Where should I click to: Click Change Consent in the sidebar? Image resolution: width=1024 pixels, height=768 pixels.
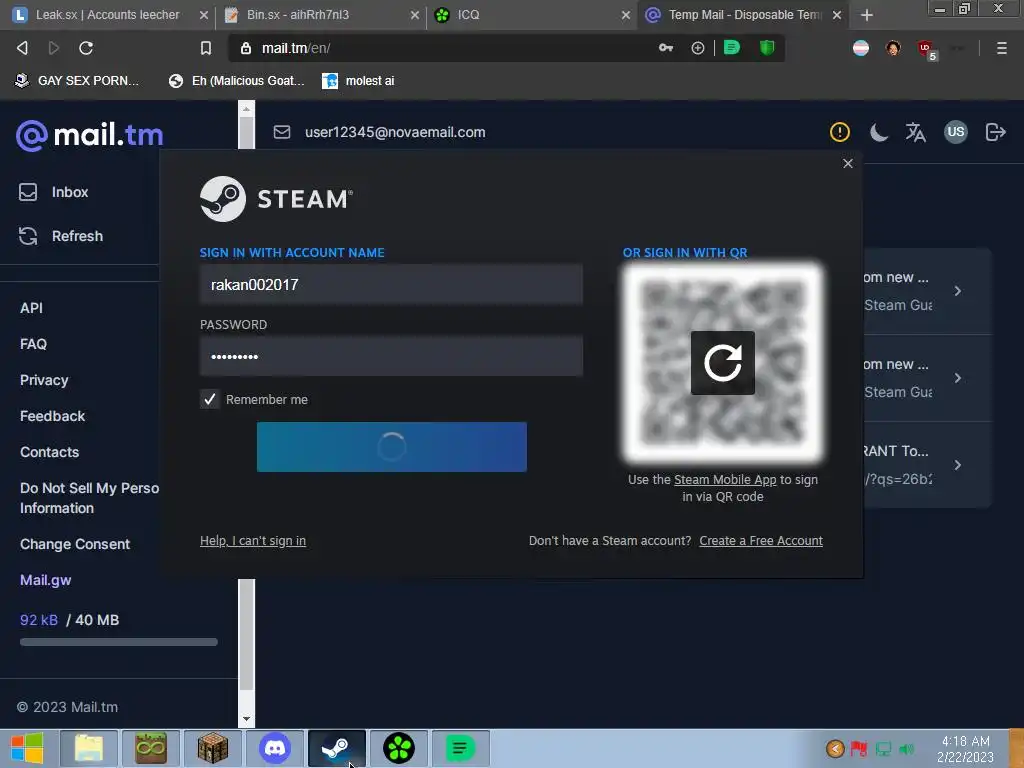pyautogui.click(x=75, y=544)
